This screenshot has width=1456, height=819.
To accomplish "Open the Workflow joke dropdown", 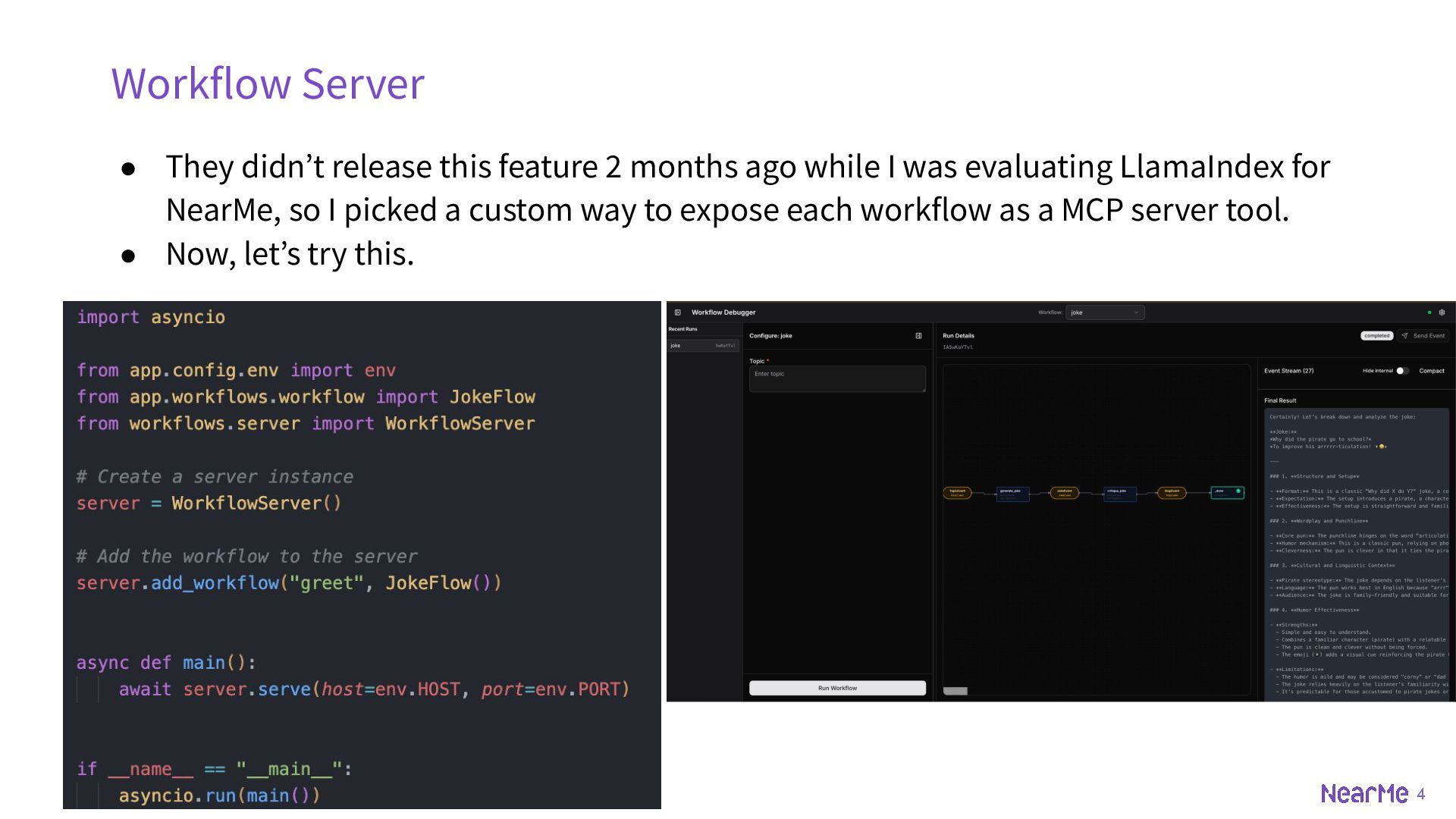I will (x=1104, y=312).
